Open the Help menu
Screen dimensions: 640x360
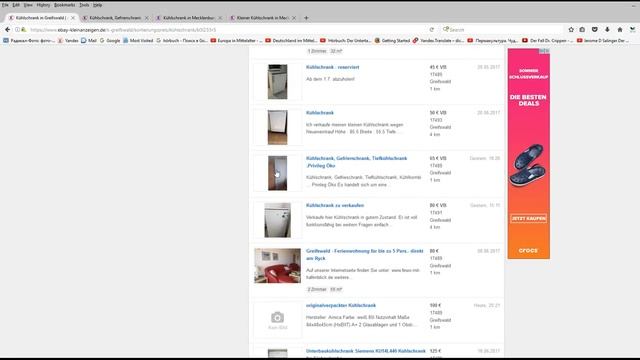point(97,5)
